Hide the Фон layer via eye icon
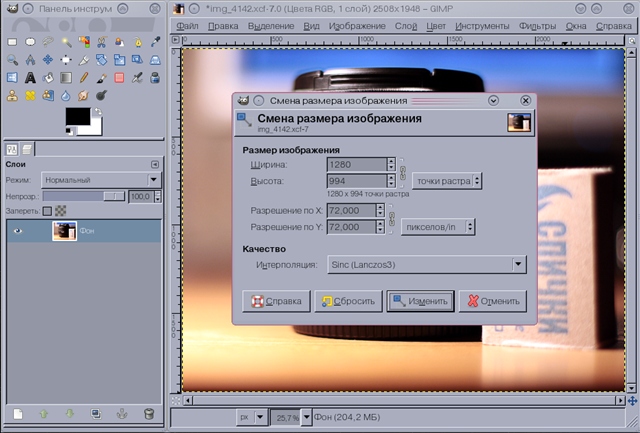This screenshot has height=433, width=640. (x=17, y=231)
